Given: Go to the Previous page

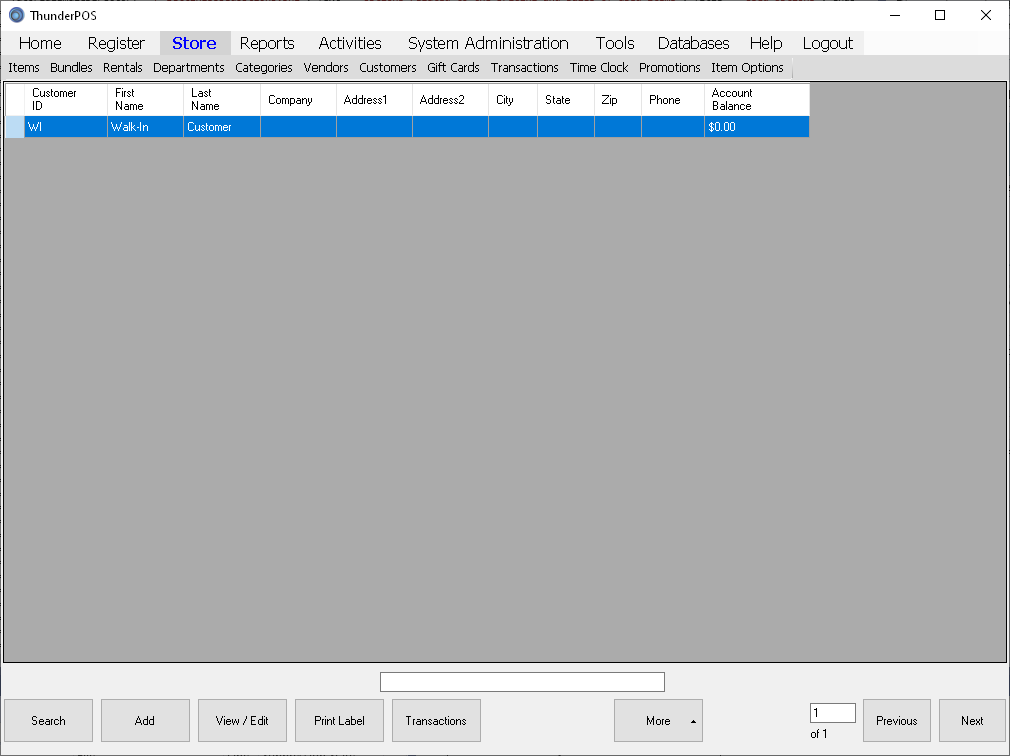Looking at the screenshot, I should pyautogui.click(x=896, y=720).
